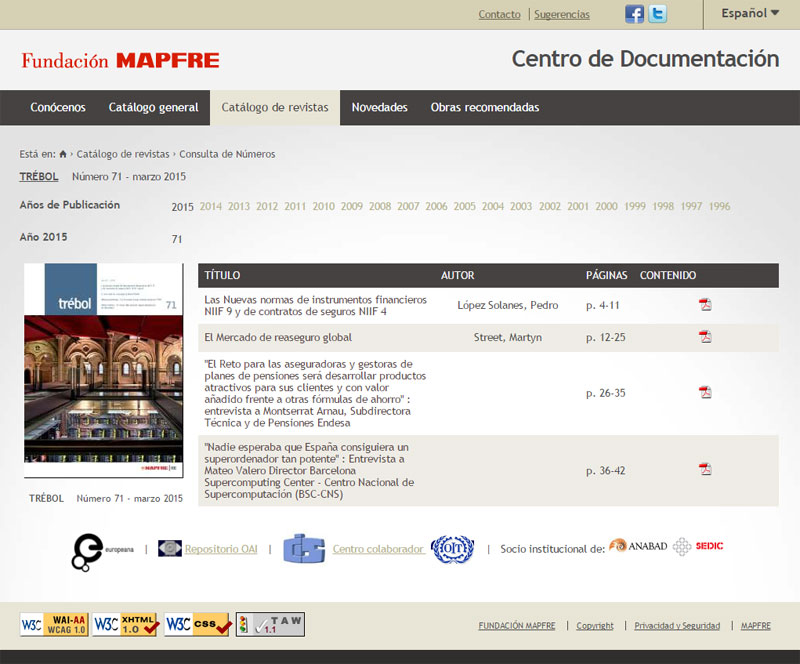Open PDF for El Mercado de reaseguro global
The height and width of the screenshot is (664, 800).
[705, 337]
